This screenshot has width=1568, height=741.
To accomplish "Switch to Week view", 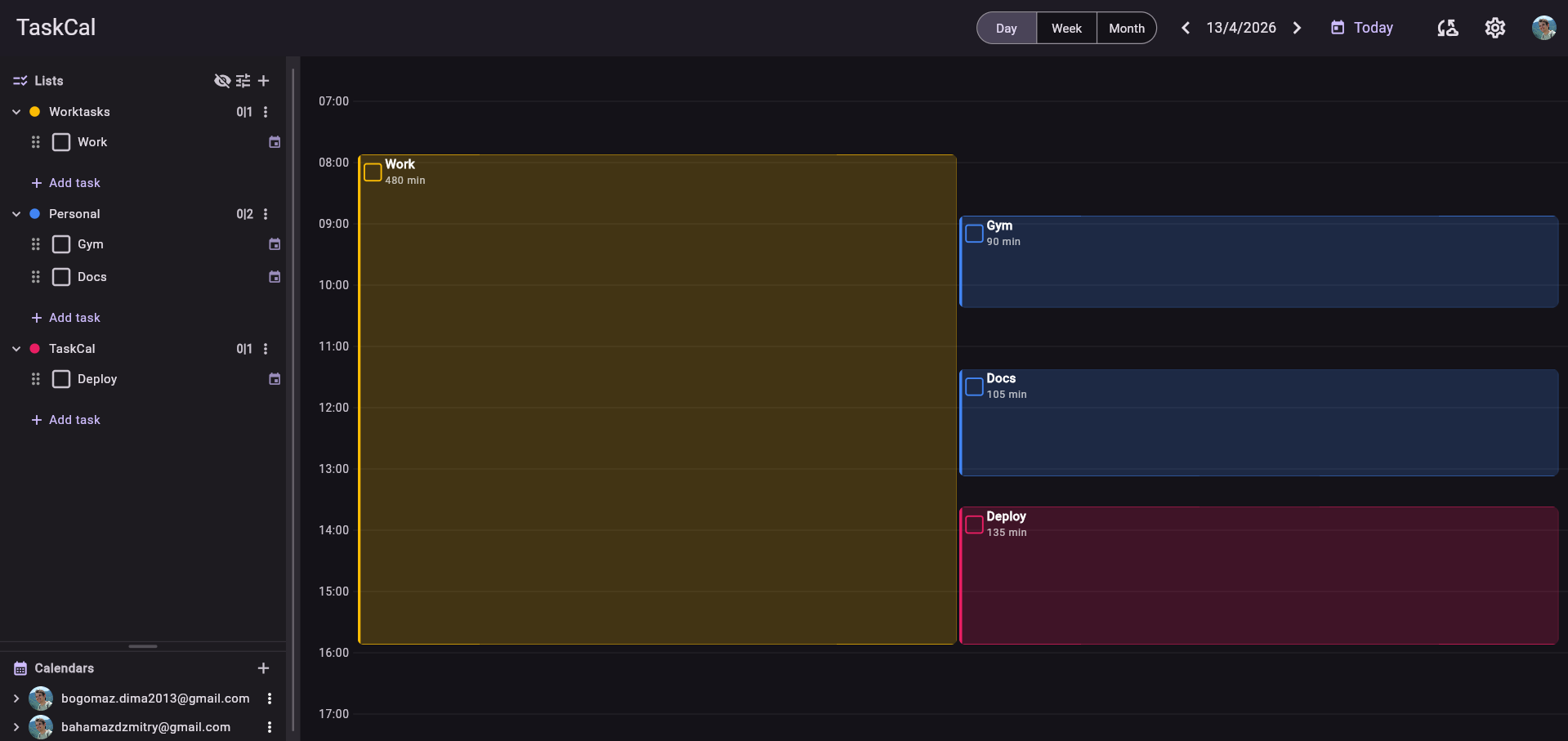I will tap(1066, 28).
